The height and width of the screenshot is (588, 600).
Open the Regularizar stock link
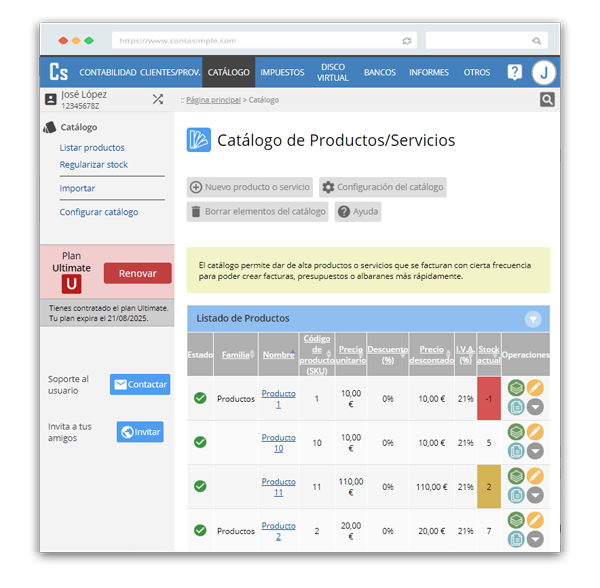(x=94, y=165)
